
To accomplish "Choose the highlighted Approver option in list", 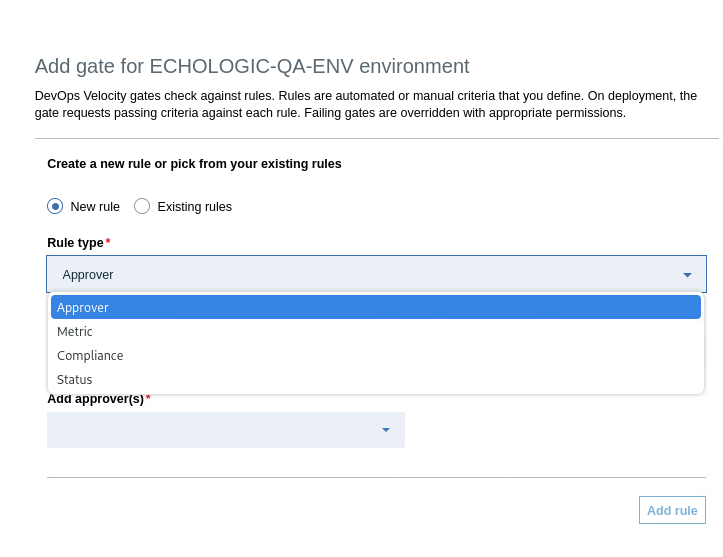I will (376, 307).
